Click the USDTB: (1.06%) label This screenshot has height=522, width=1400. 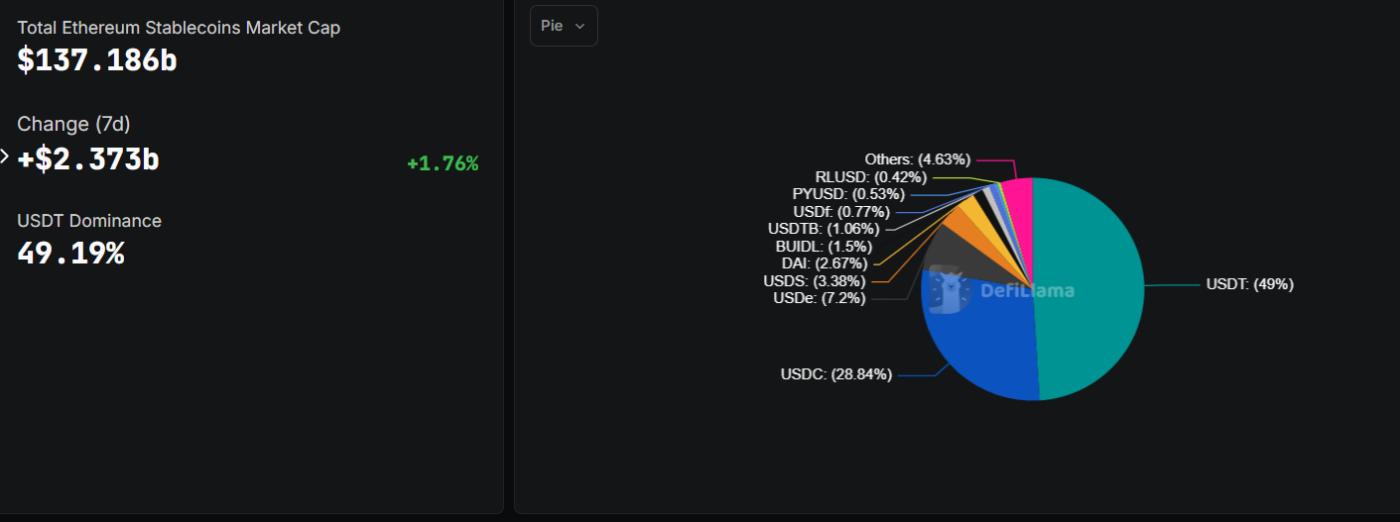click(823, 228)
